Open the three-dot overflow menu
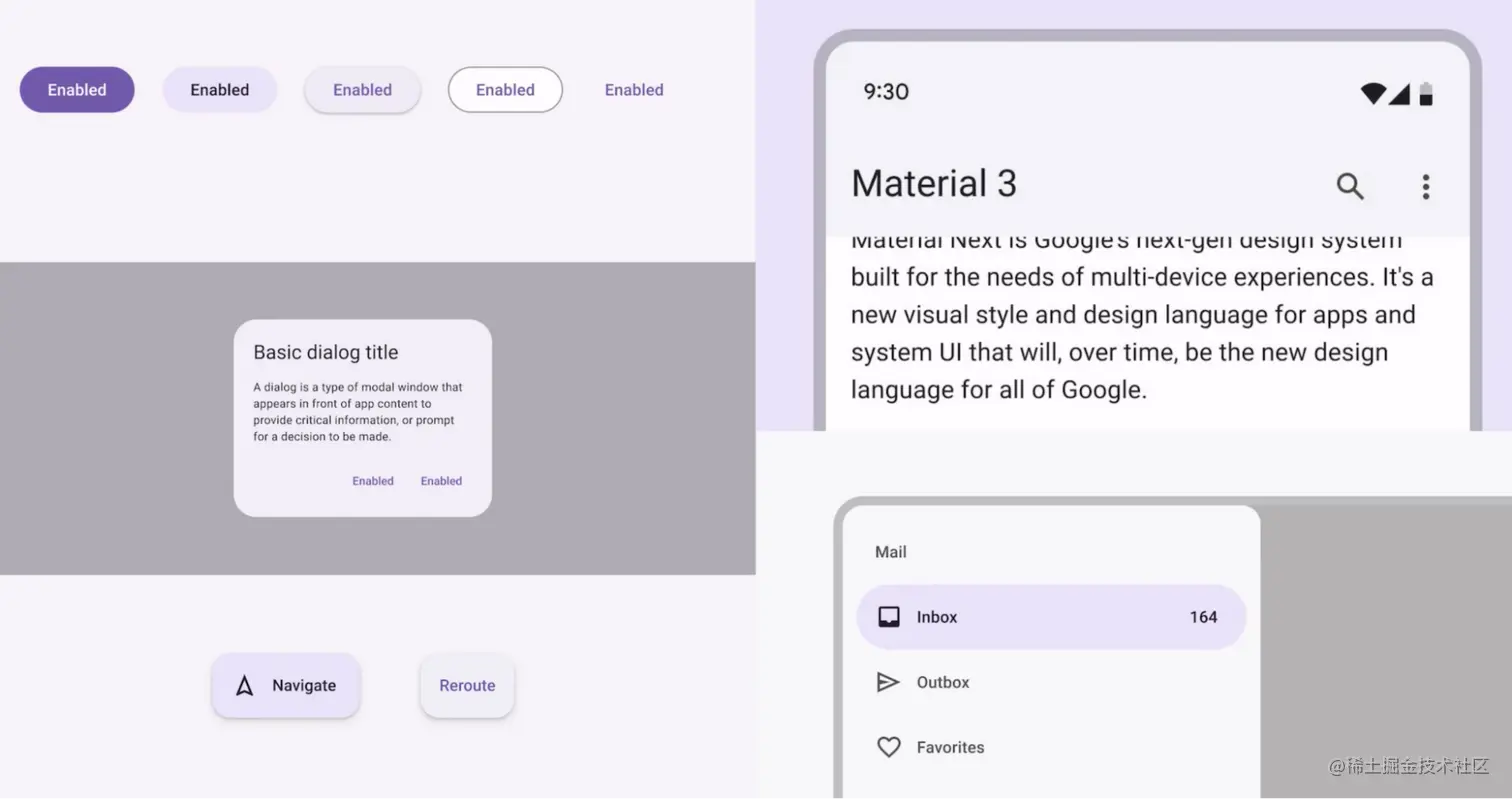The height and width of the screenshot is (799, 1512). click(x=1426, y=186)
